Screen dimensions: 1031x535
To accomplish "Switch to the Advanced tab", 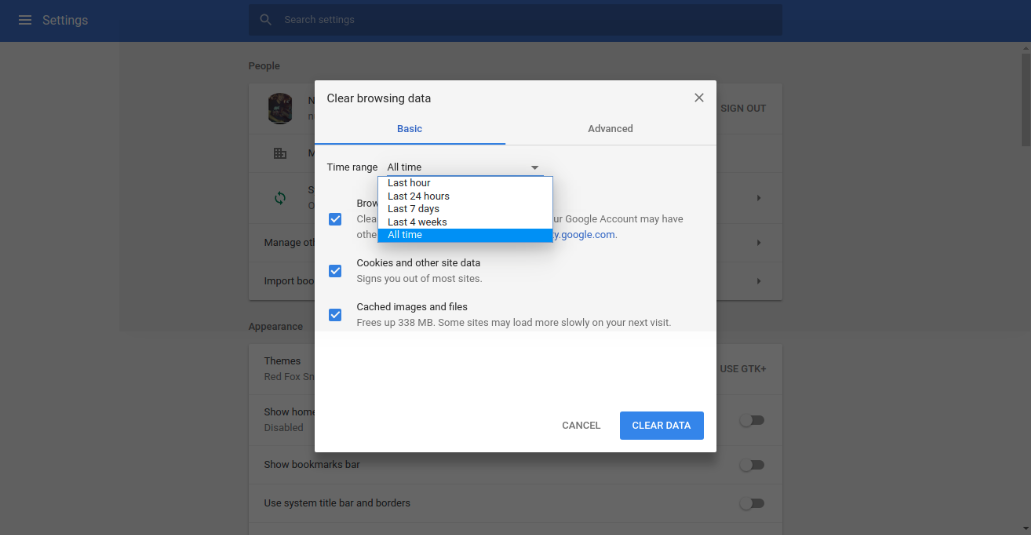I will click(x=610, y=129).
